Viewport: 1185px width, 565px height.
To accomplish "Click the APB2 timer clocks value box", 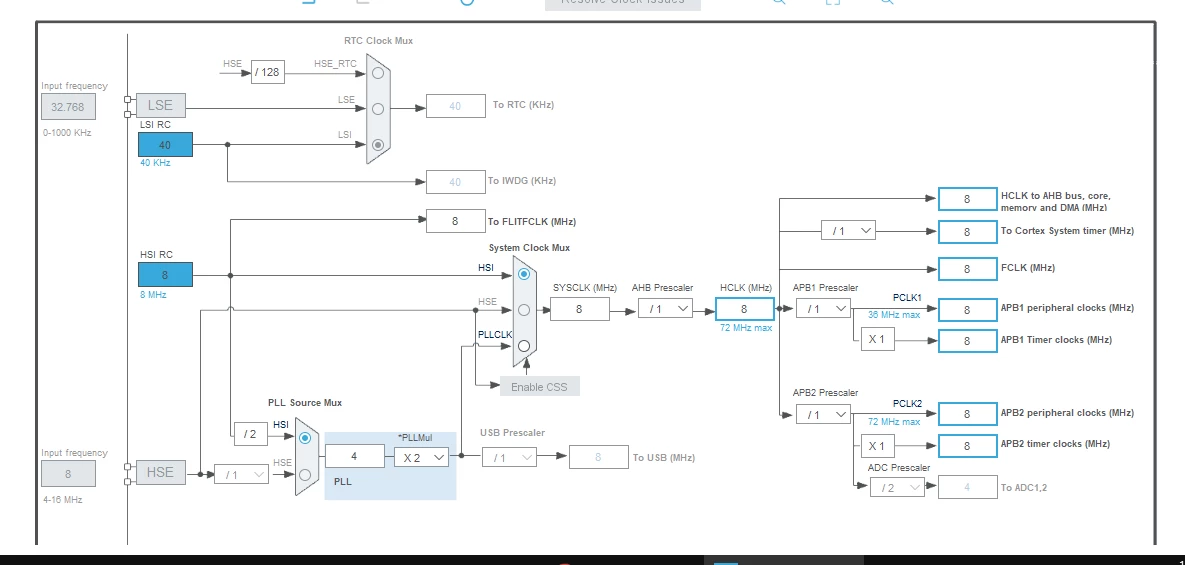I will (967, 446).
